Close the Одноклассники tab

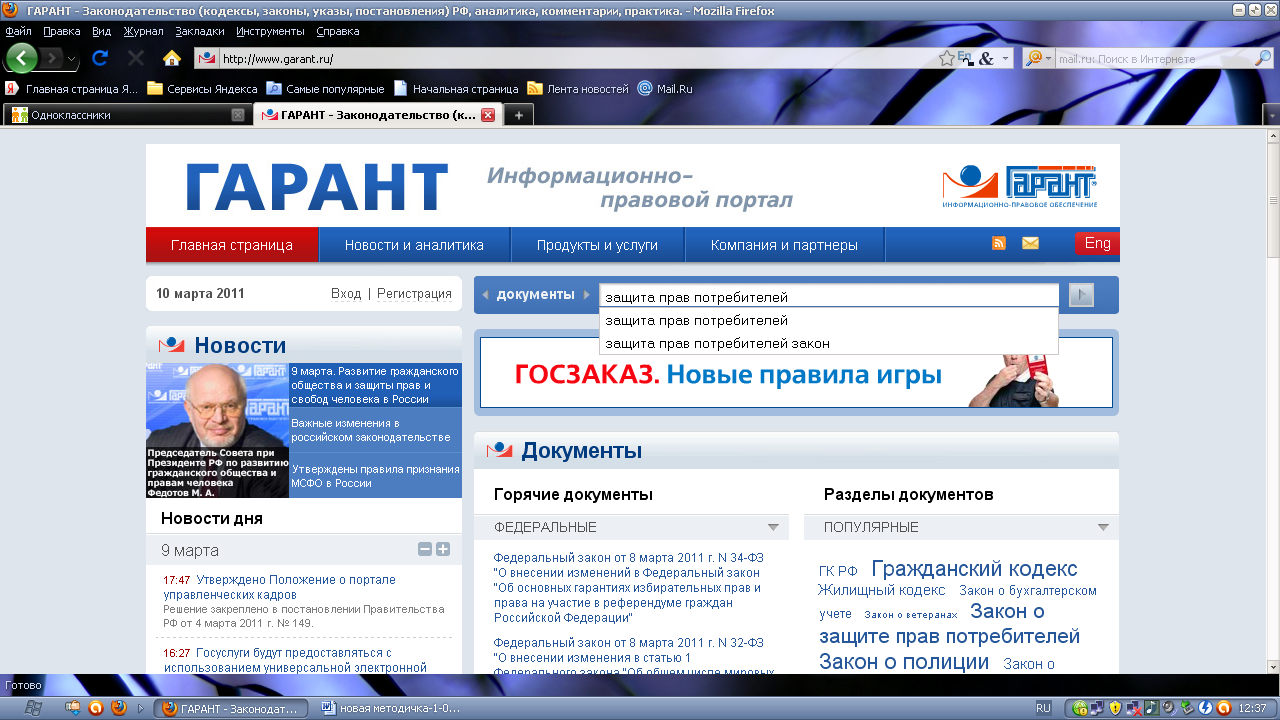pos(238,115)
